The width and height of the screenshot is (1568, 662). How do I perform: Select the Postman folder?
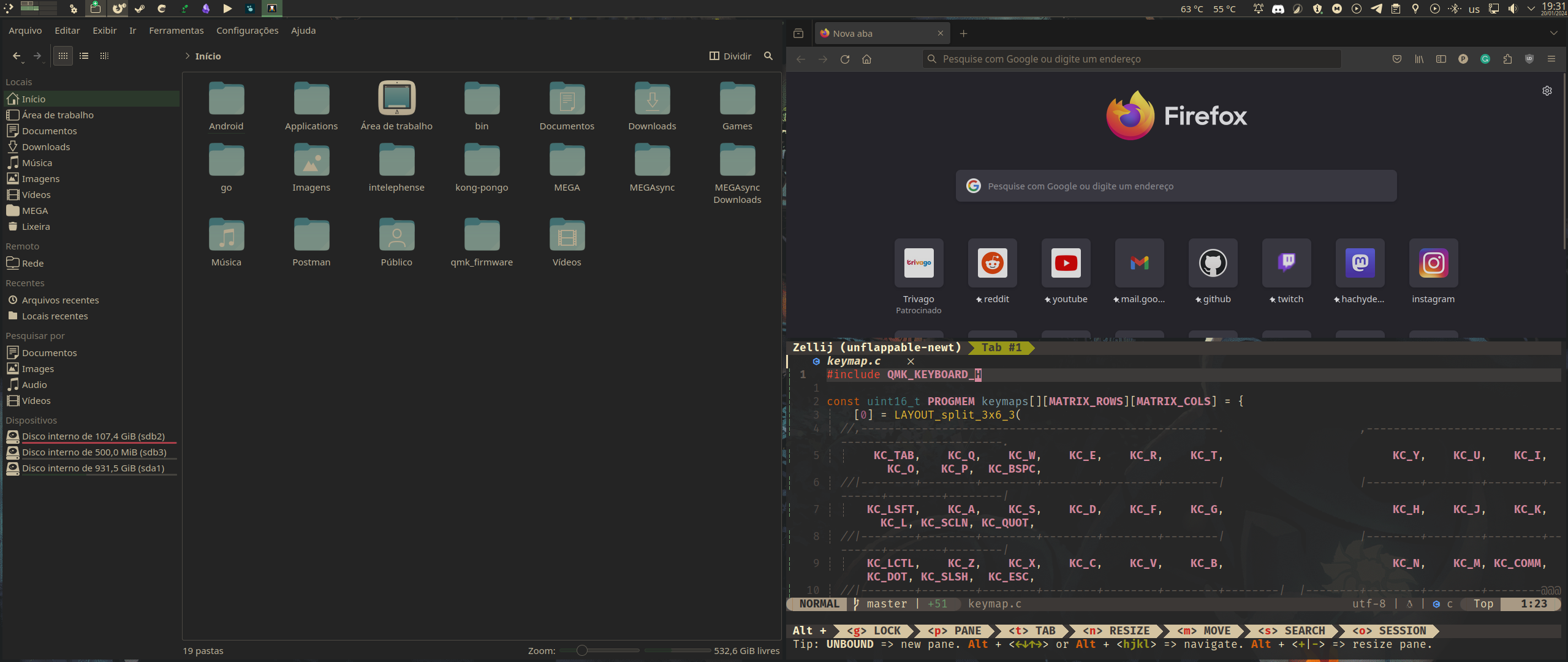[311, 243]
